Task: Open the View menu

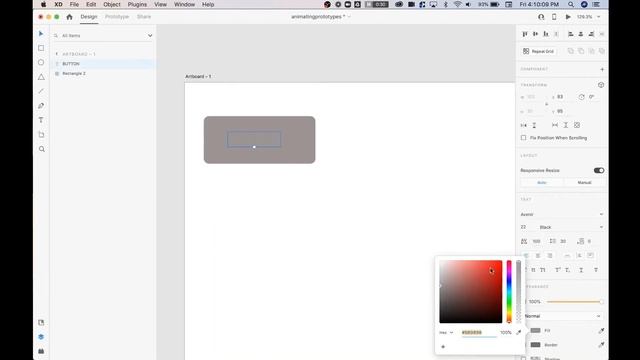Action: click(160, 4)
